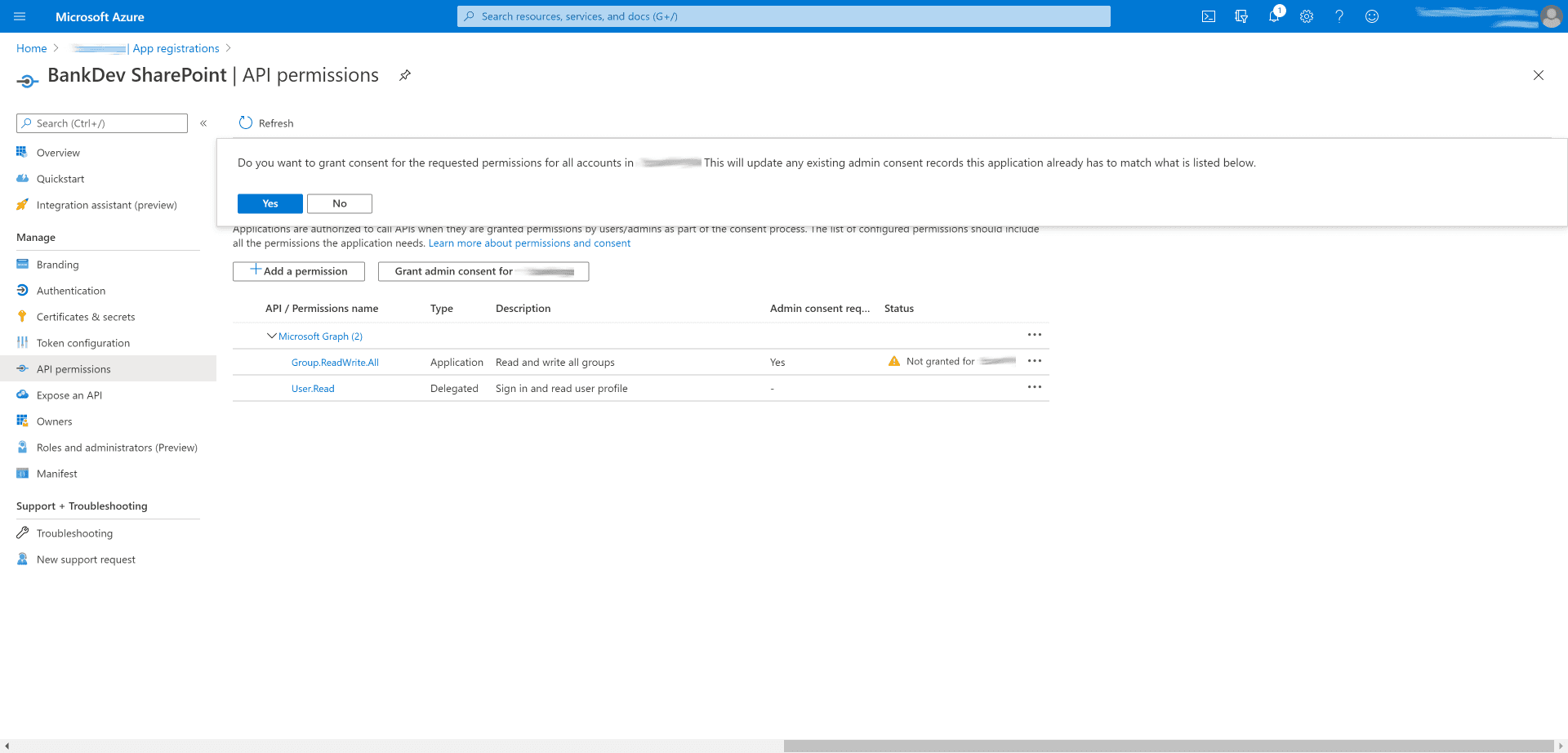Click the Expose an API cloud icon

tap(22, 394)
